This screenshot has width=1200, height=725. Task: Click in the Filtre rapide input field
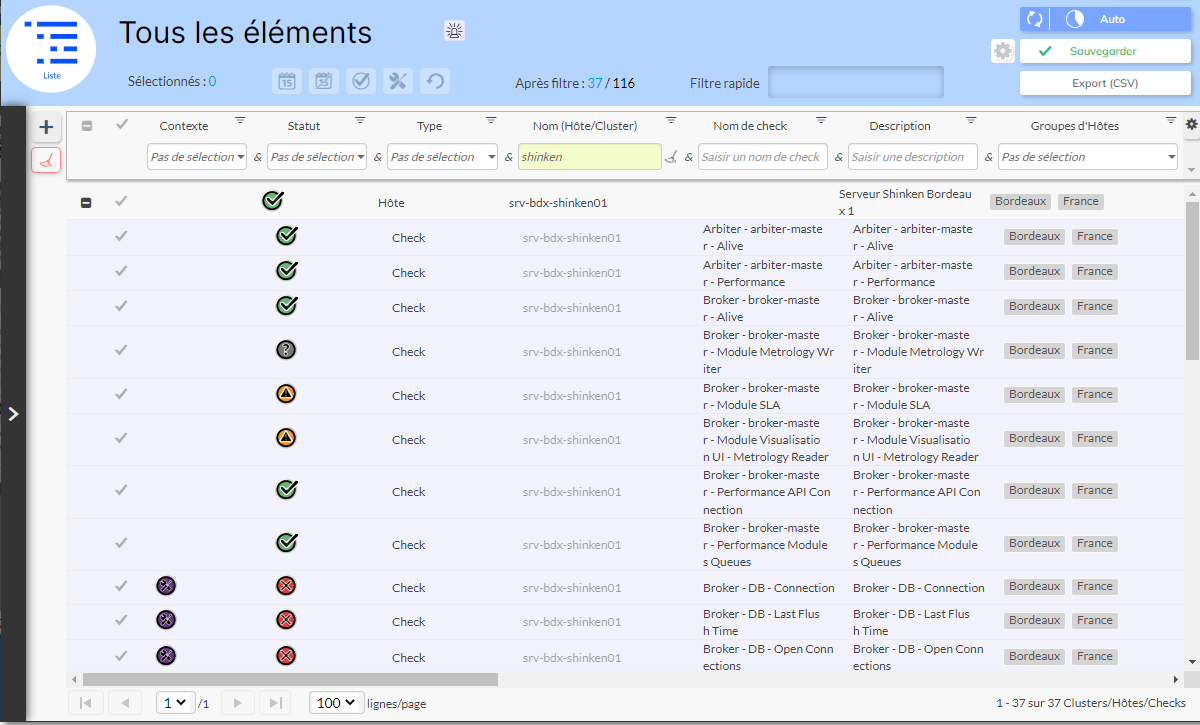point(855,83)
